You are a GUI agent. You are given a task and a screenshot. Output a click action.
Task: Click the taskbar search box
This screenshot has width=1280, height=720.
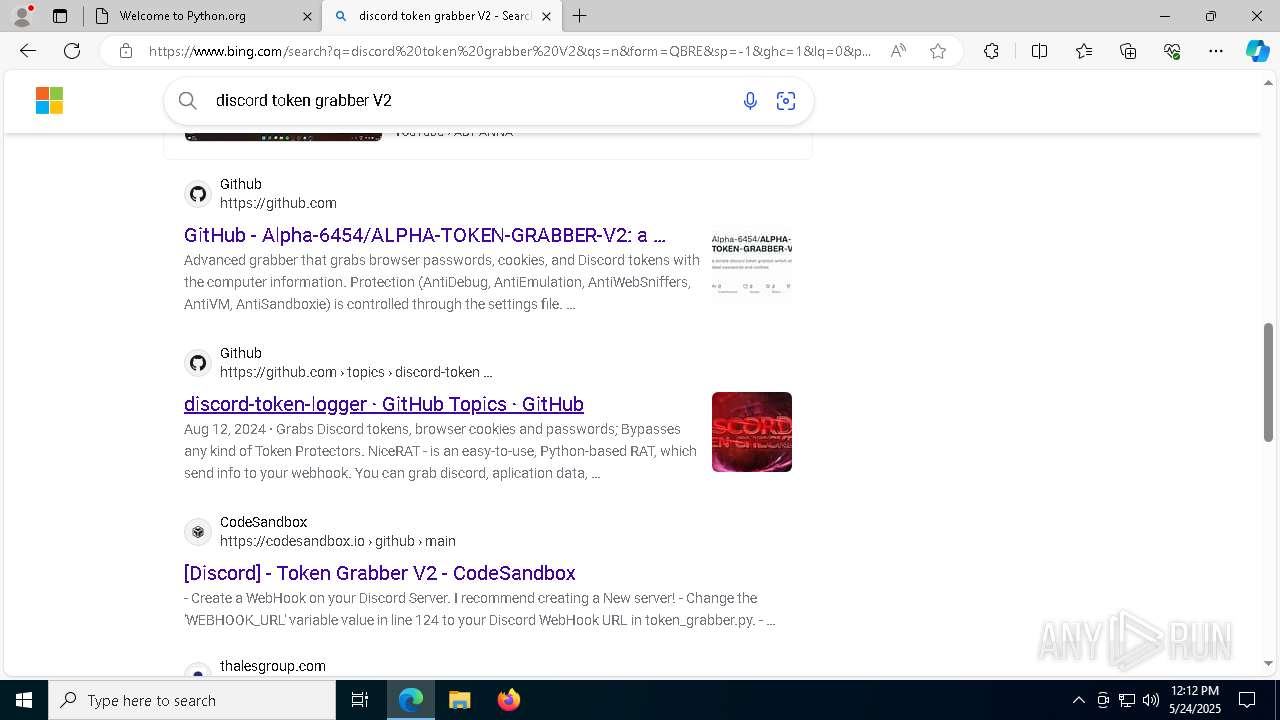click(192, 700)
